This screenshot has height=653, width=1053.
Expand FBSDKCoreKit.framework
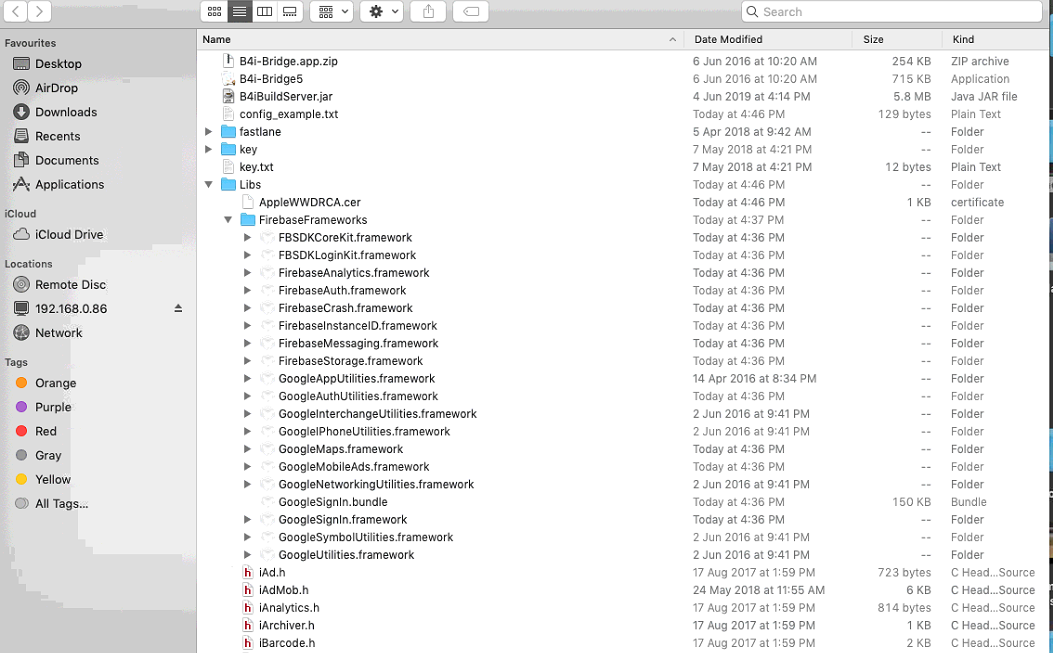(x=247, y=237)
